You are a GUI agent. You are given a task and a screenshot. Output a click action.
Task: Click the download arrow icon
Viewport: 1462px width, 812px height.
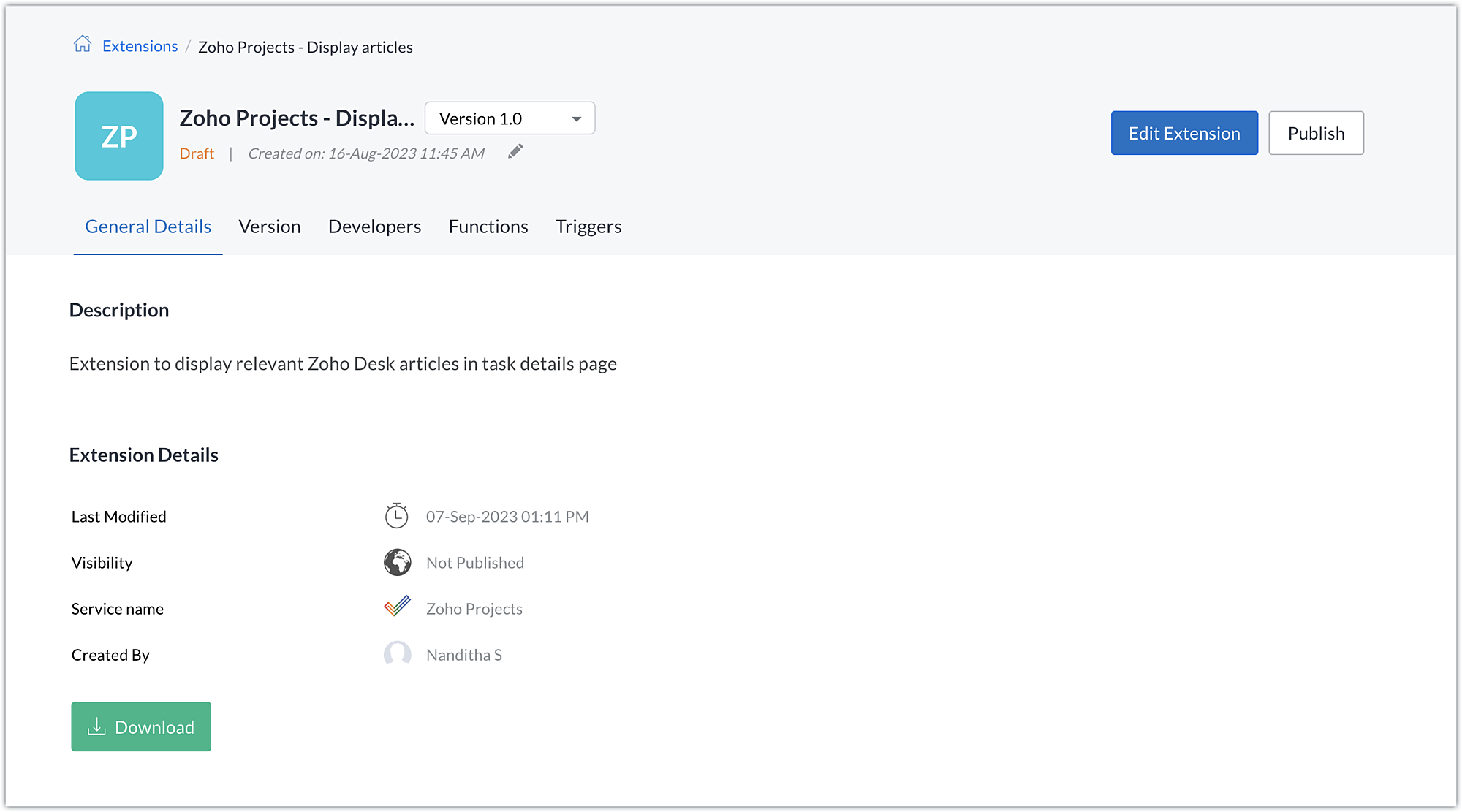pos(96,726)
